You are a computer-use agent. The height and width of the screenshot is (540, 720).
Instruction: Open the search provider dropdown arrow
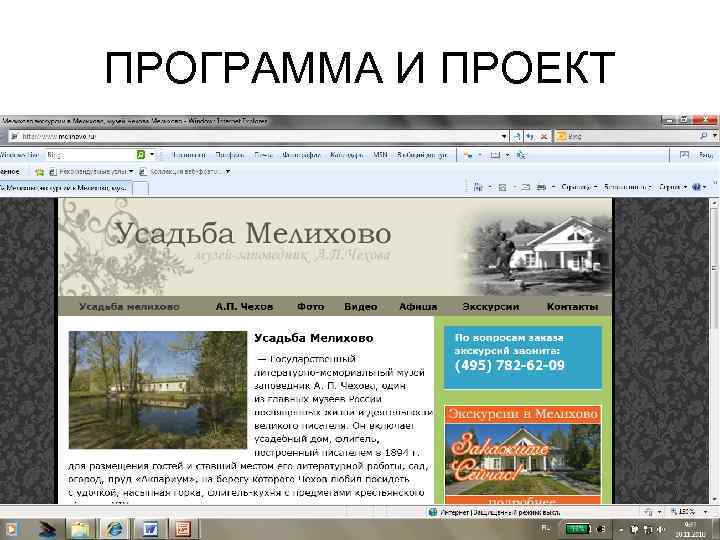point(714,135)
